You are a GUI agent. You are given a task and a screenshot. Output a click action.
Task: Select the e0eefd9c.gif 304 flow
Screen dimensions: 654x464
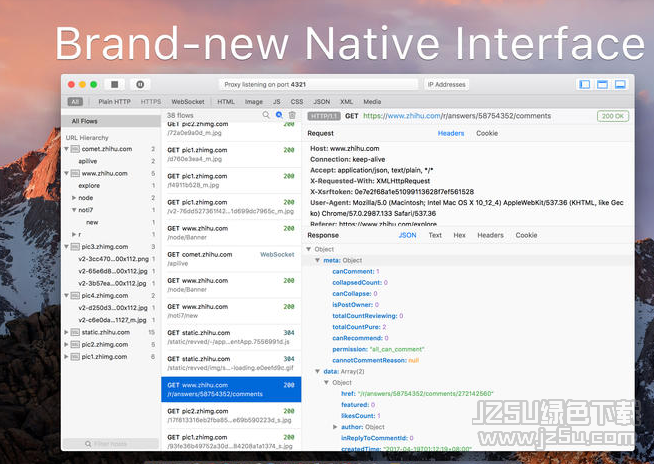coord(231,363)
